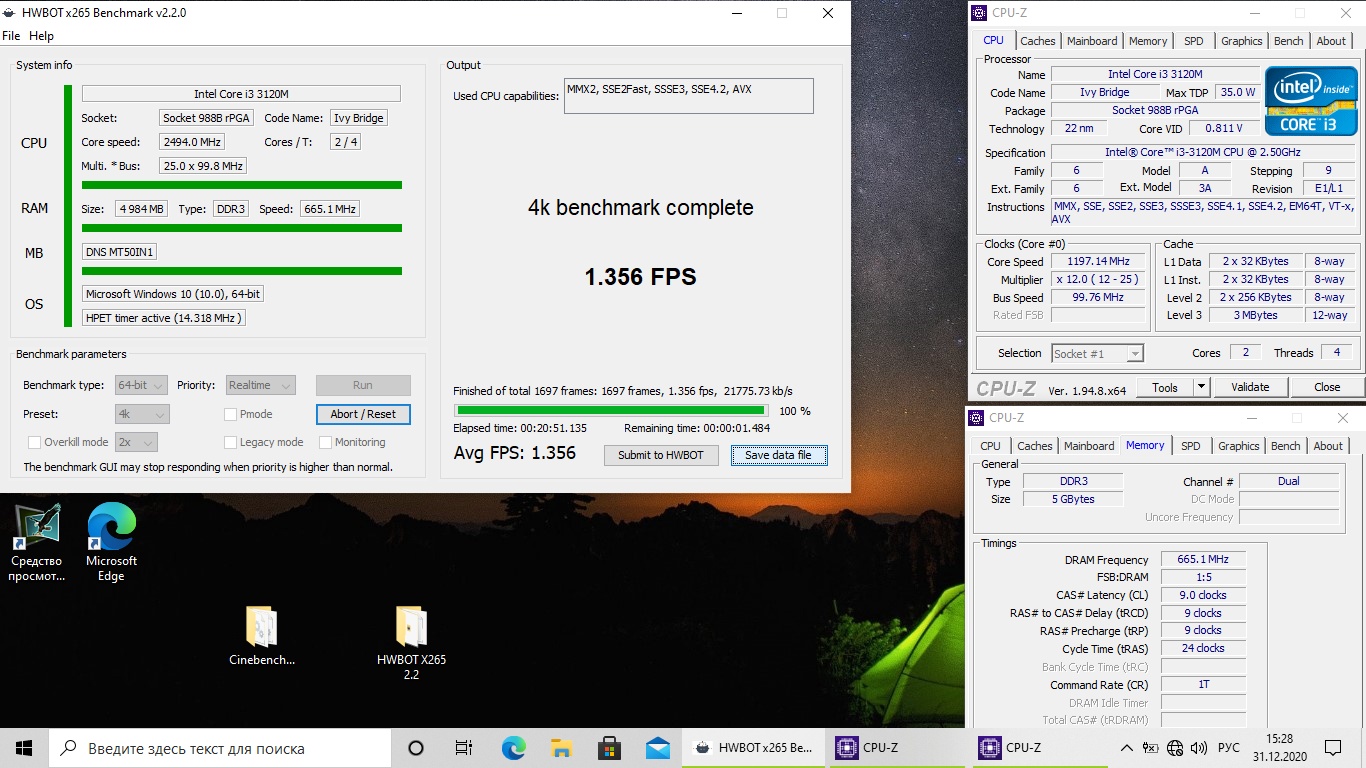1366x768 pixels.
Task: Toggle the Monitoring checkbox
Action: (326, 442)
